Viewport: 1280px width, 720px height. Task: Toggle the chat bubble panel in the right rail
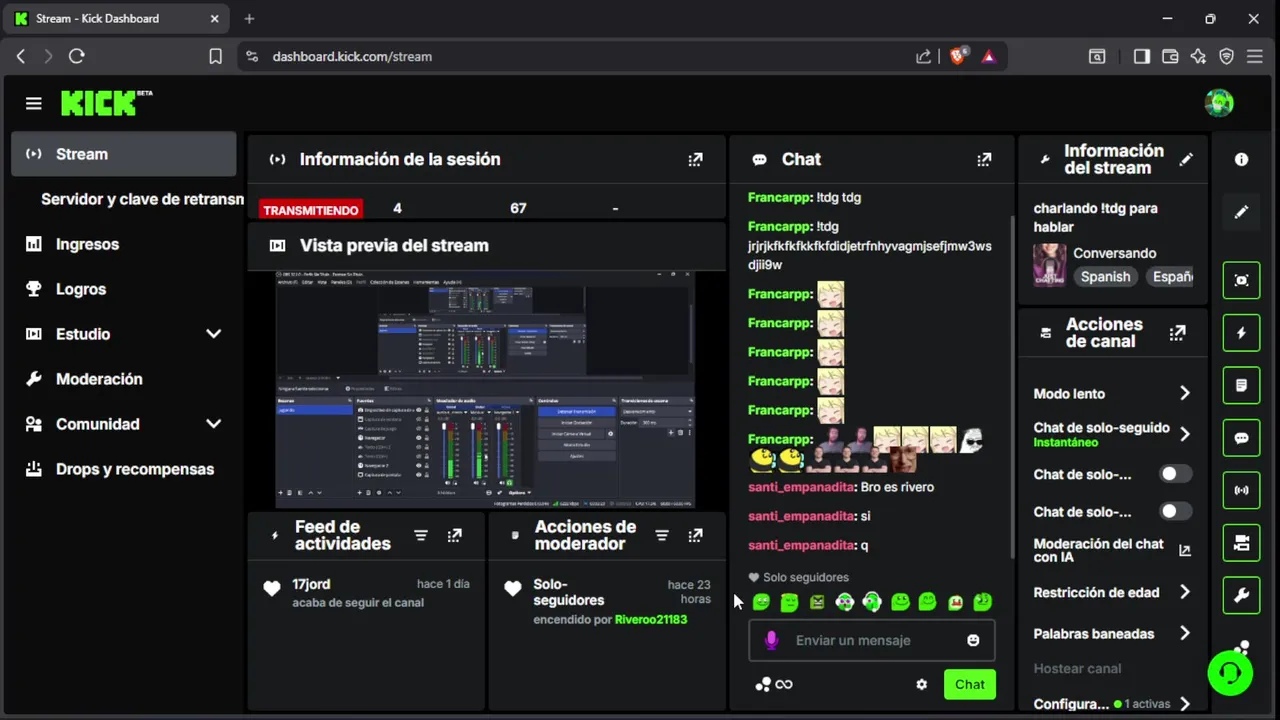1241,438
